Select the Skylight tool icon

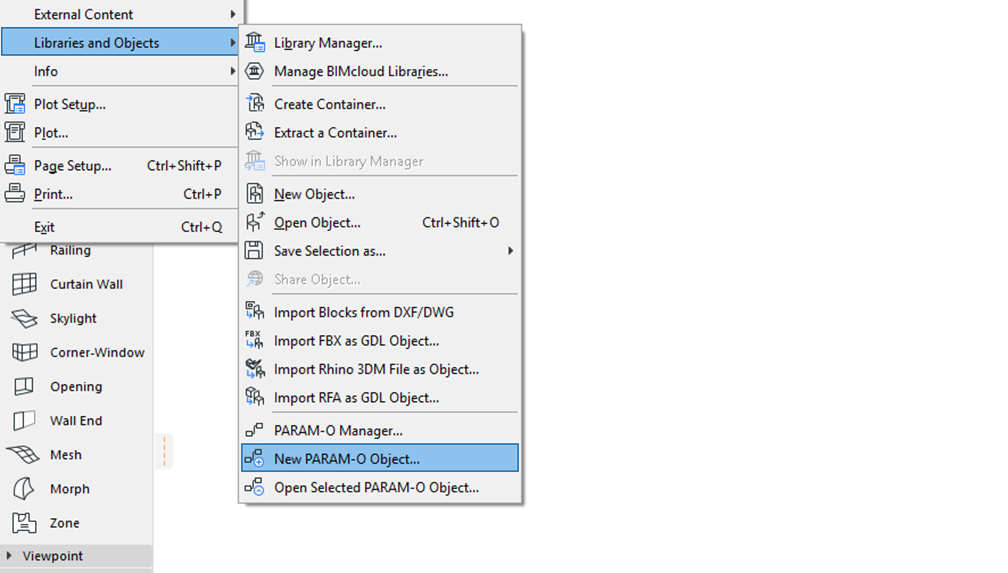(x=24, y=318)
